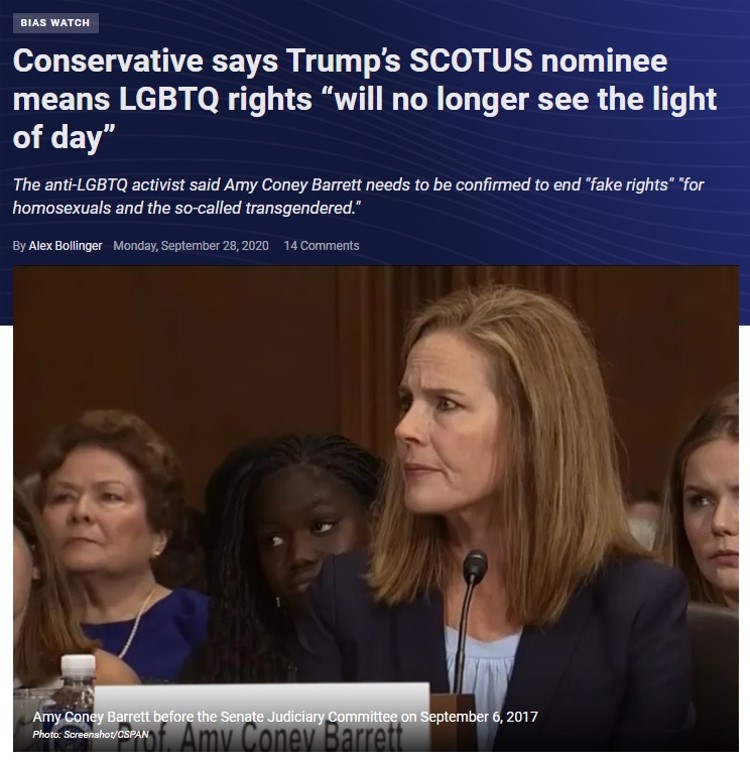This screenshot has width=750, height=762.
Task: Open the BIAS WATCH category tag
Action: click(55, 23)
